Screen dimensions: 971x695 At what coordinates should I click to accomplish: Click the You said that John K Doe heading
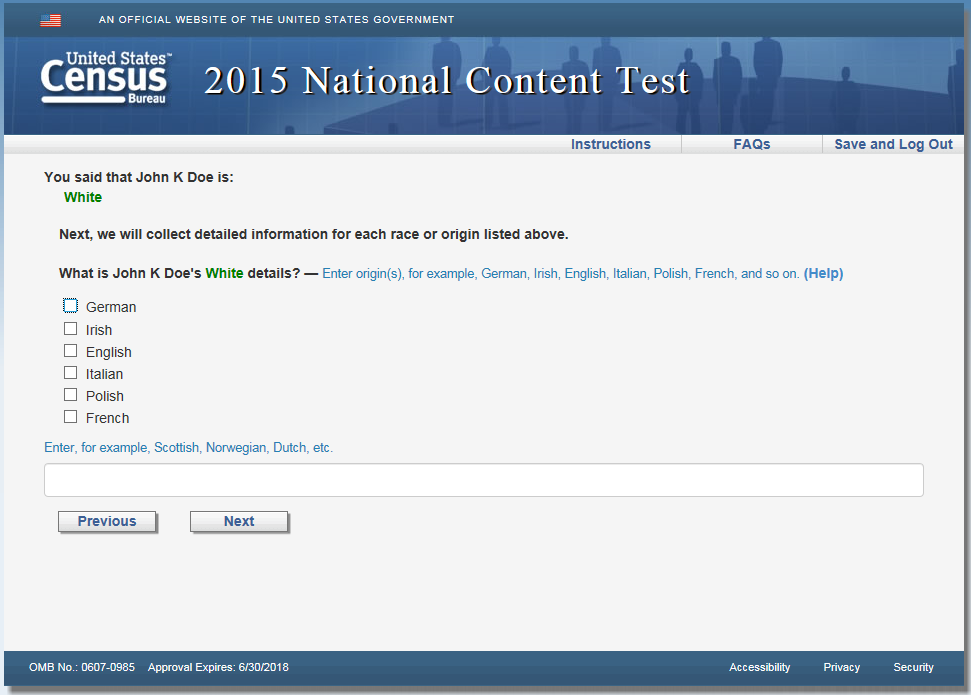pyautogui.click(x=139, y=177)
